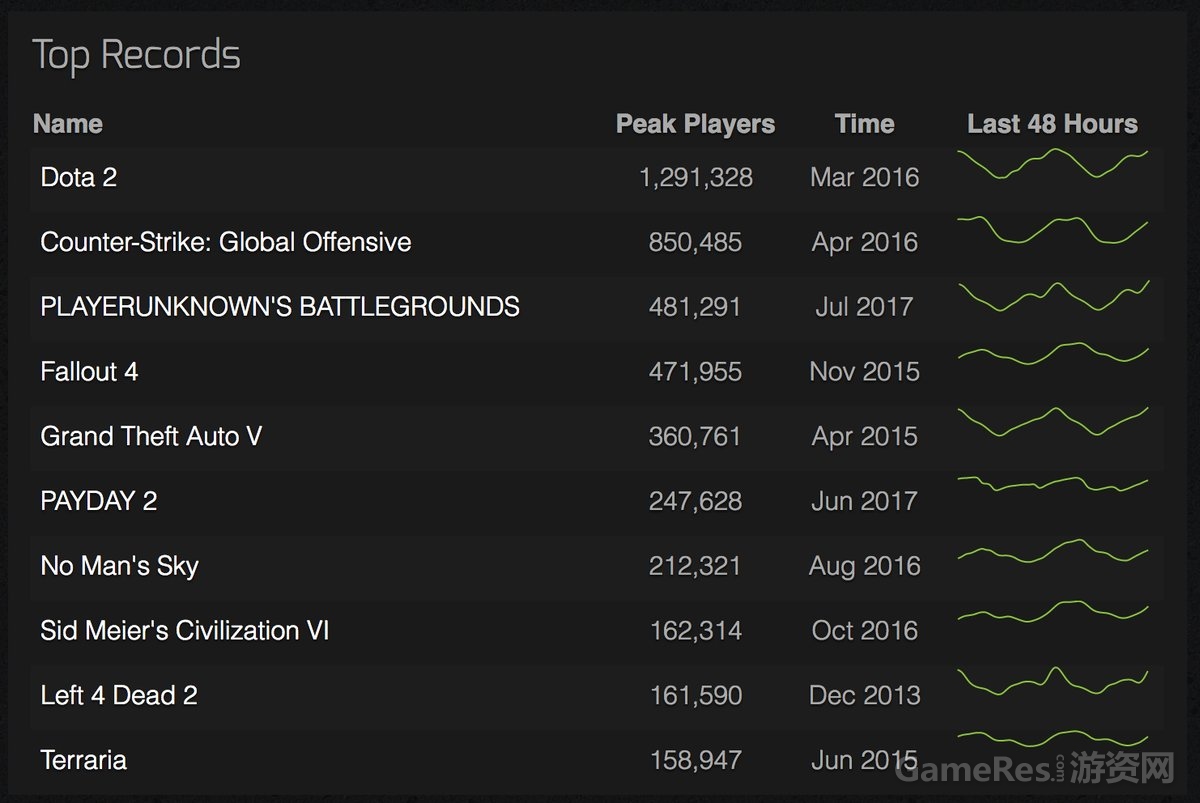Image resolution: width=1200 pixels, height=803 pixels.
Task: Select the Aug 2016 time cell
Action: (x=865, y=566)
